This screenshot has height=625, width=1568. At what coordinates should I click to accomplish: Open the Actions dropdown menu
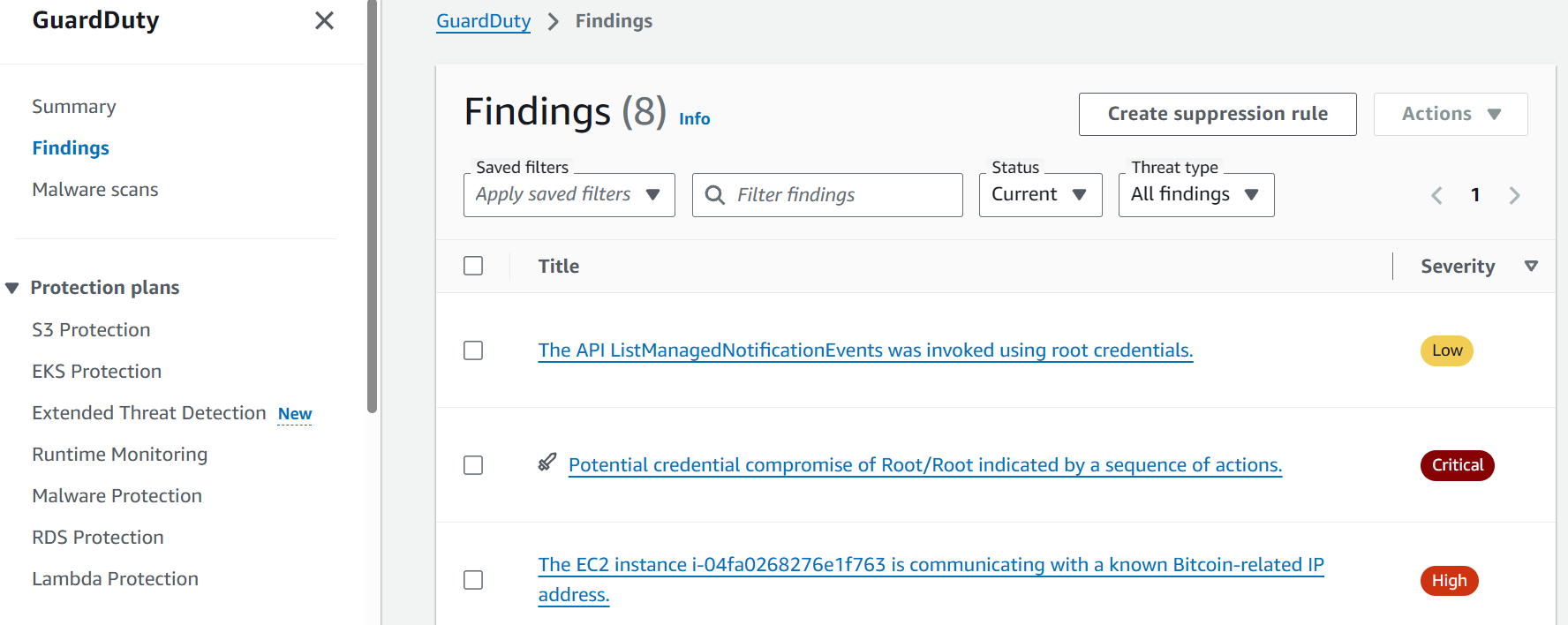[1451, 114]
